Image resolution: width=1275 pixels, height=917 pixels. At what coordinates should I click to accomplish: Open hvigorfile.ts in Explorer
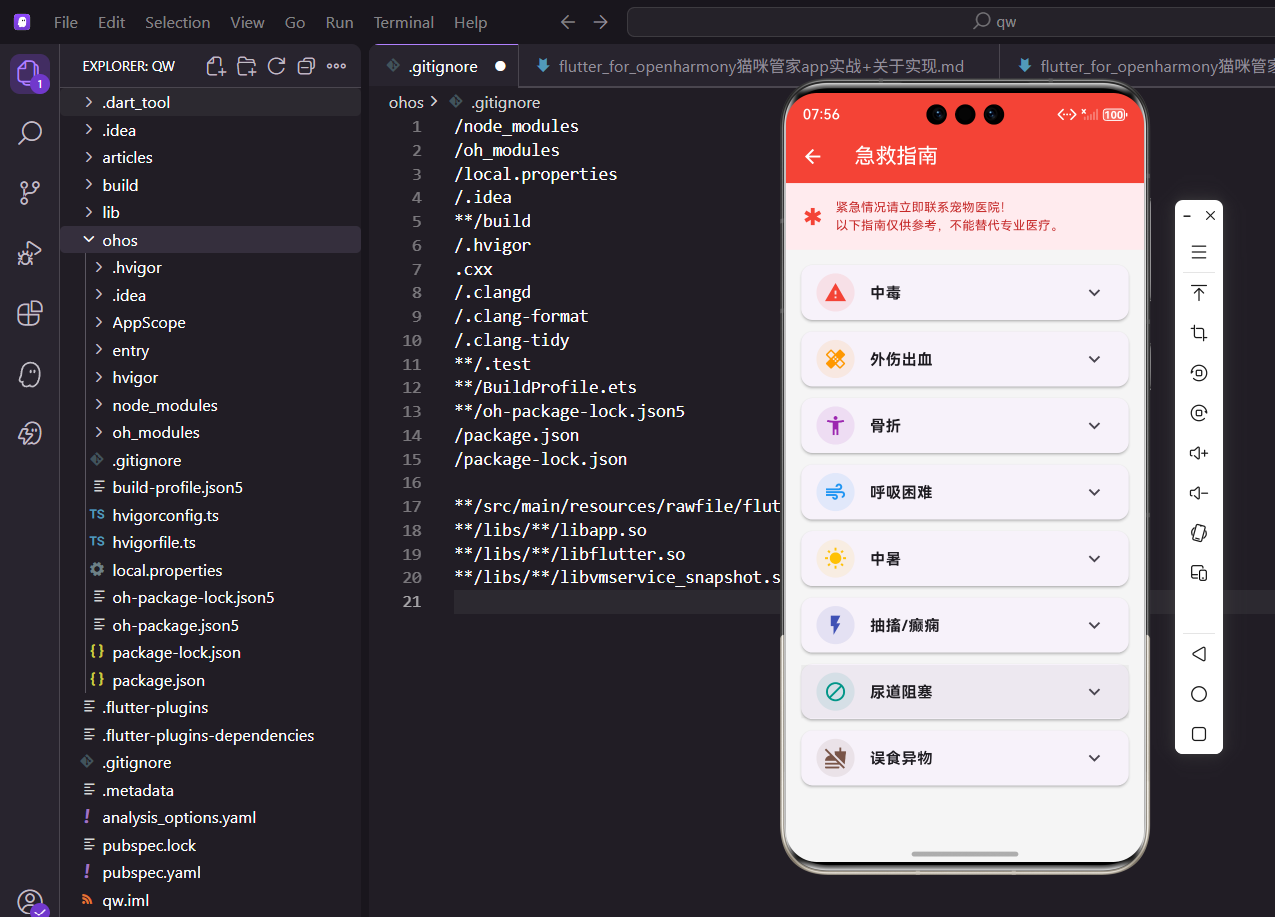click(x=210, y=542)
